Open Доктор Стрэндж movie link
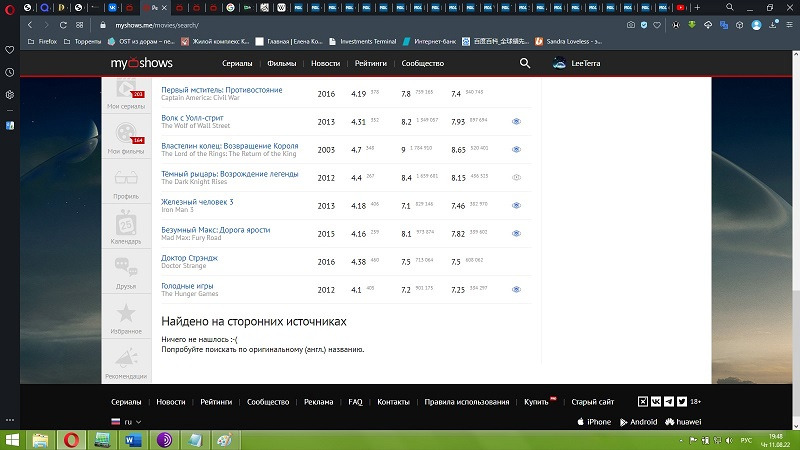800x450 pixels. [x=189, y=258]
